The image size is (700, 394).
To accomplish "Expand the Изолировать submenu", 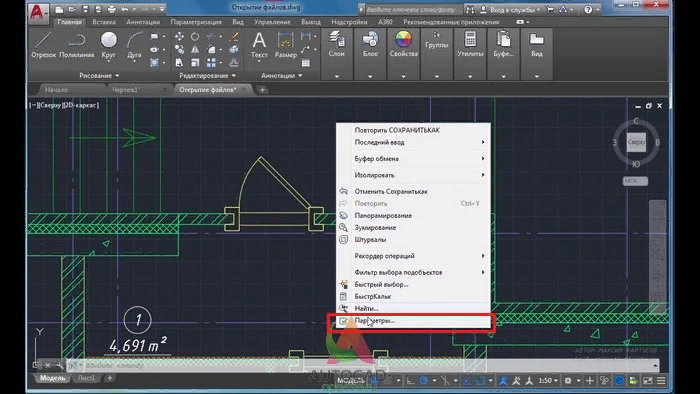I will (x=413, y=175).
